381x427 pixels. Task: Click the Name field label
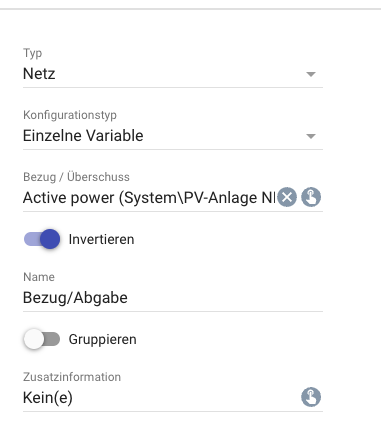pyautogui.click(x=39, y=277)
